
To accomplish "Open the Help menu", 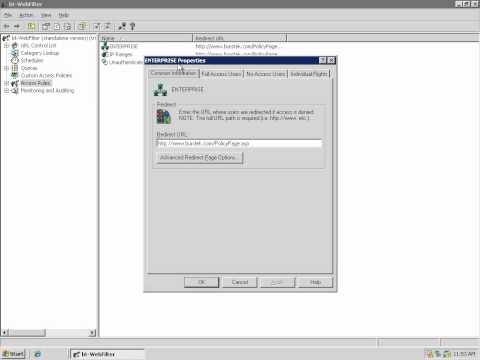I will point(64,15).
